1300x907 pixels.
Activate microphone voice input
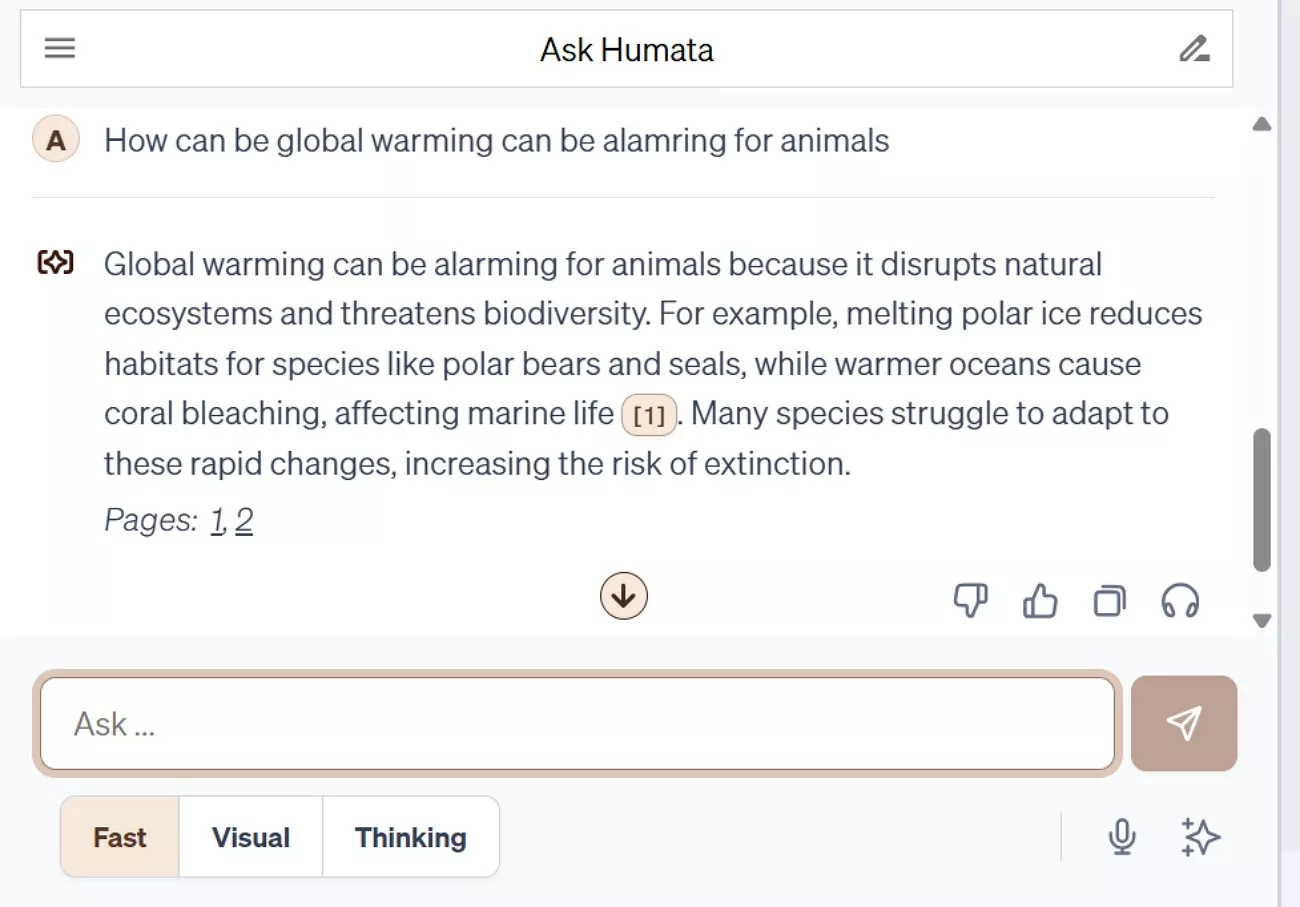tap(1122, 837)
